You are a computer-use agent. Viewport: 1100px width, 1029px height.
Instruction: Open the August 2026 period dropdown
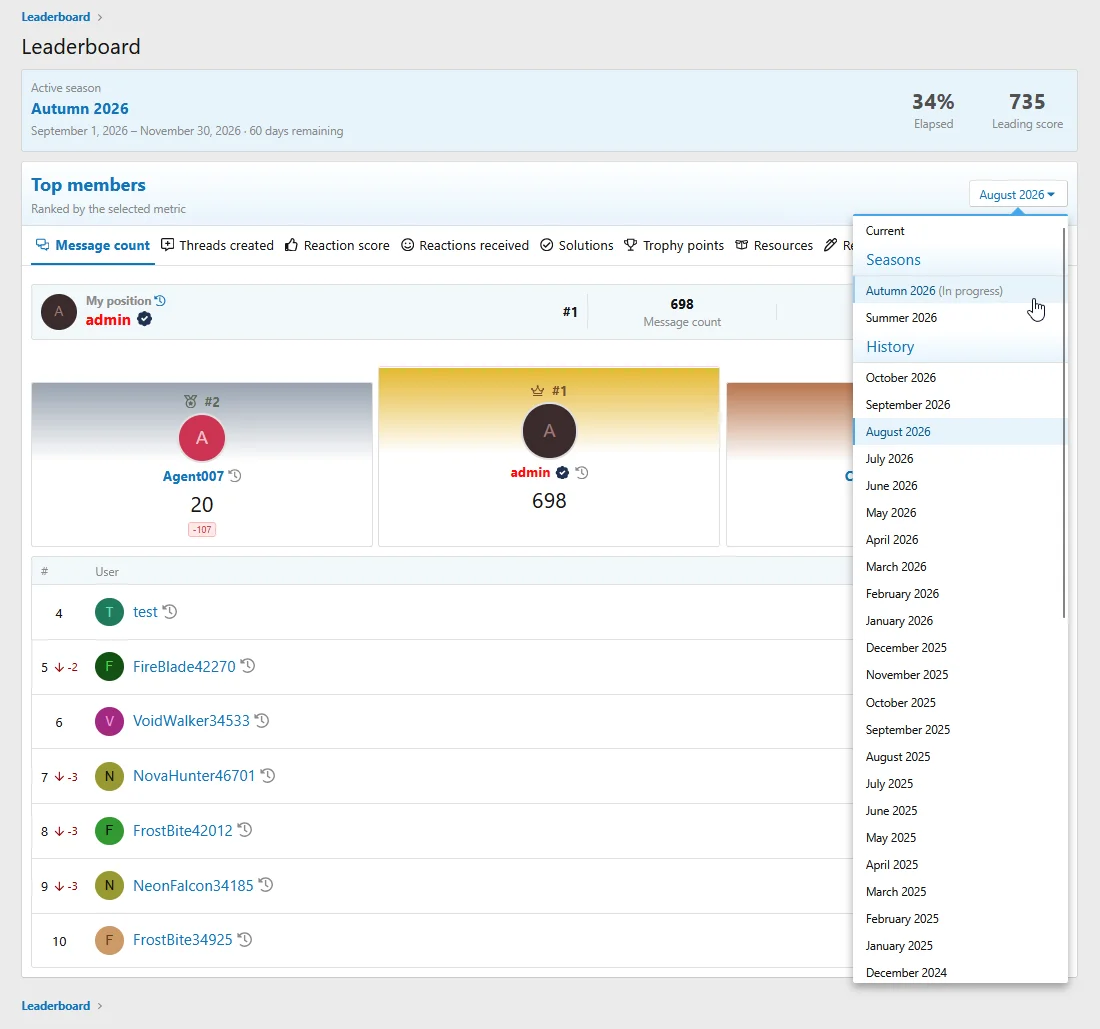(x=1018, y=194)
